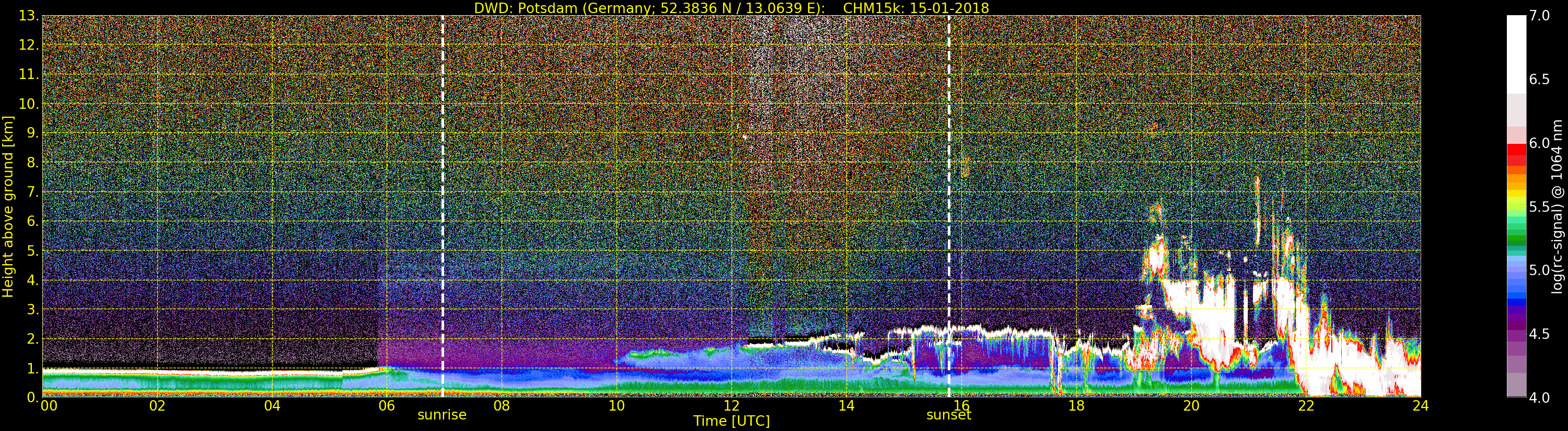Click the height axis tick label '10.'
The width and height of the screenshot is (1568, 431).
pyautogui.click(x=29, y=104)
